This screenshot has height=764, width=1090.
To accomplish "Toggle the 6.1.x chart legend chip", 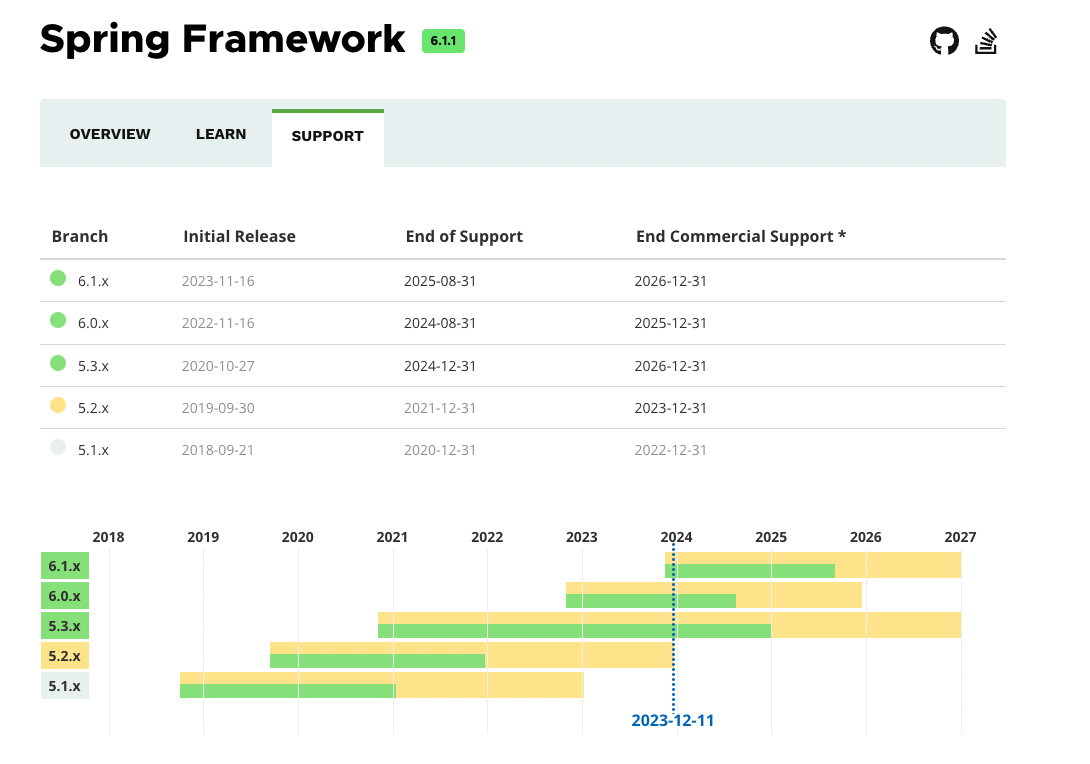I will click(64, 565).
